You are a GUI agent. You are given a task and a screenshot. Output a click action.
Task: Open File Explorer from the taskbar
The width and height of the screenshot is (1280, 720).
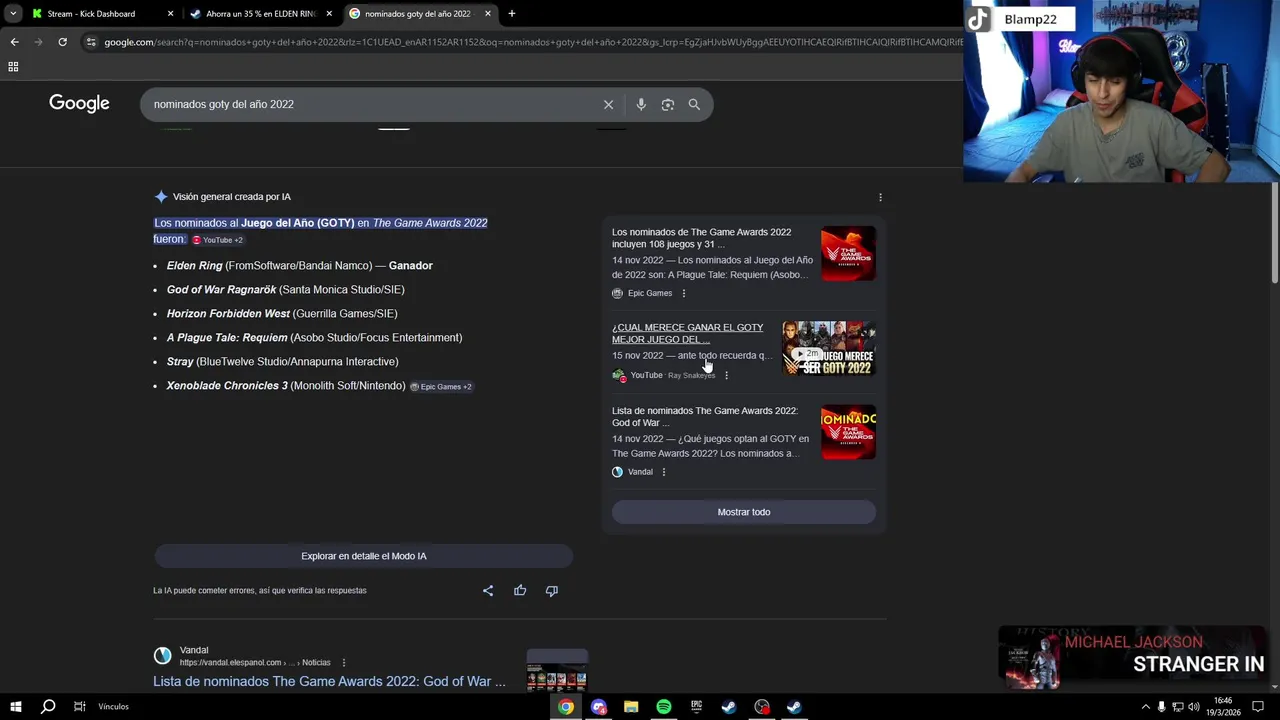pyautogui.click(x=631, y=707)
